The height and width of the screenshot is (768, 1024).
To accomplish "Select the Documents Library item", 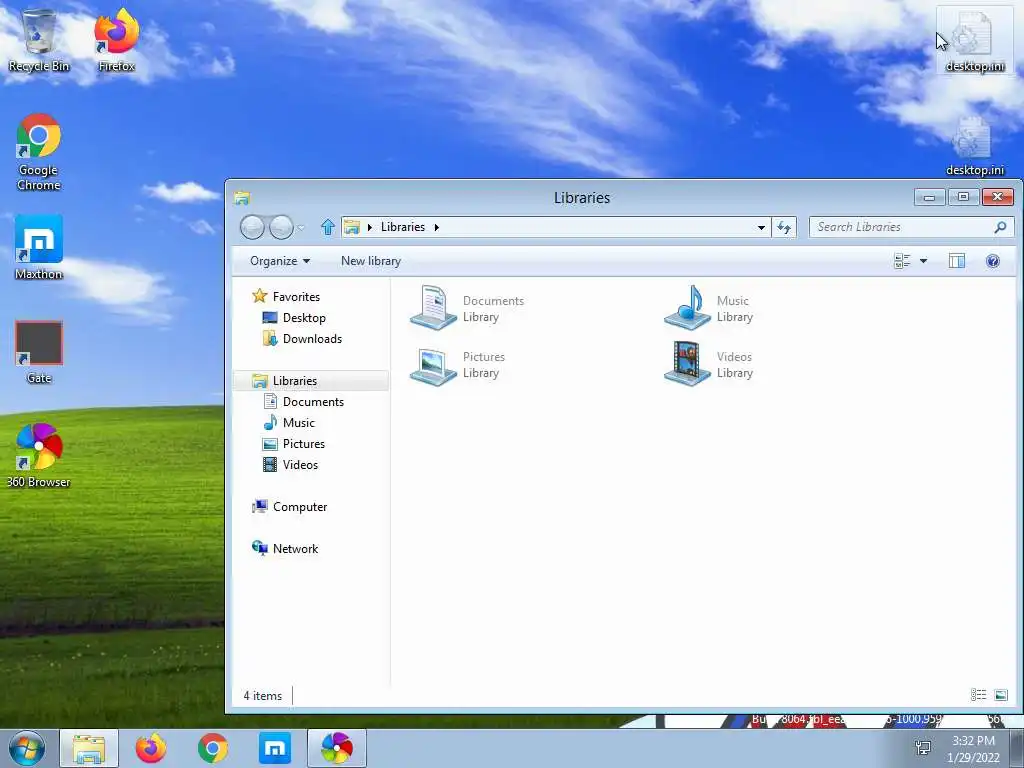I will [x=468, y=308].
